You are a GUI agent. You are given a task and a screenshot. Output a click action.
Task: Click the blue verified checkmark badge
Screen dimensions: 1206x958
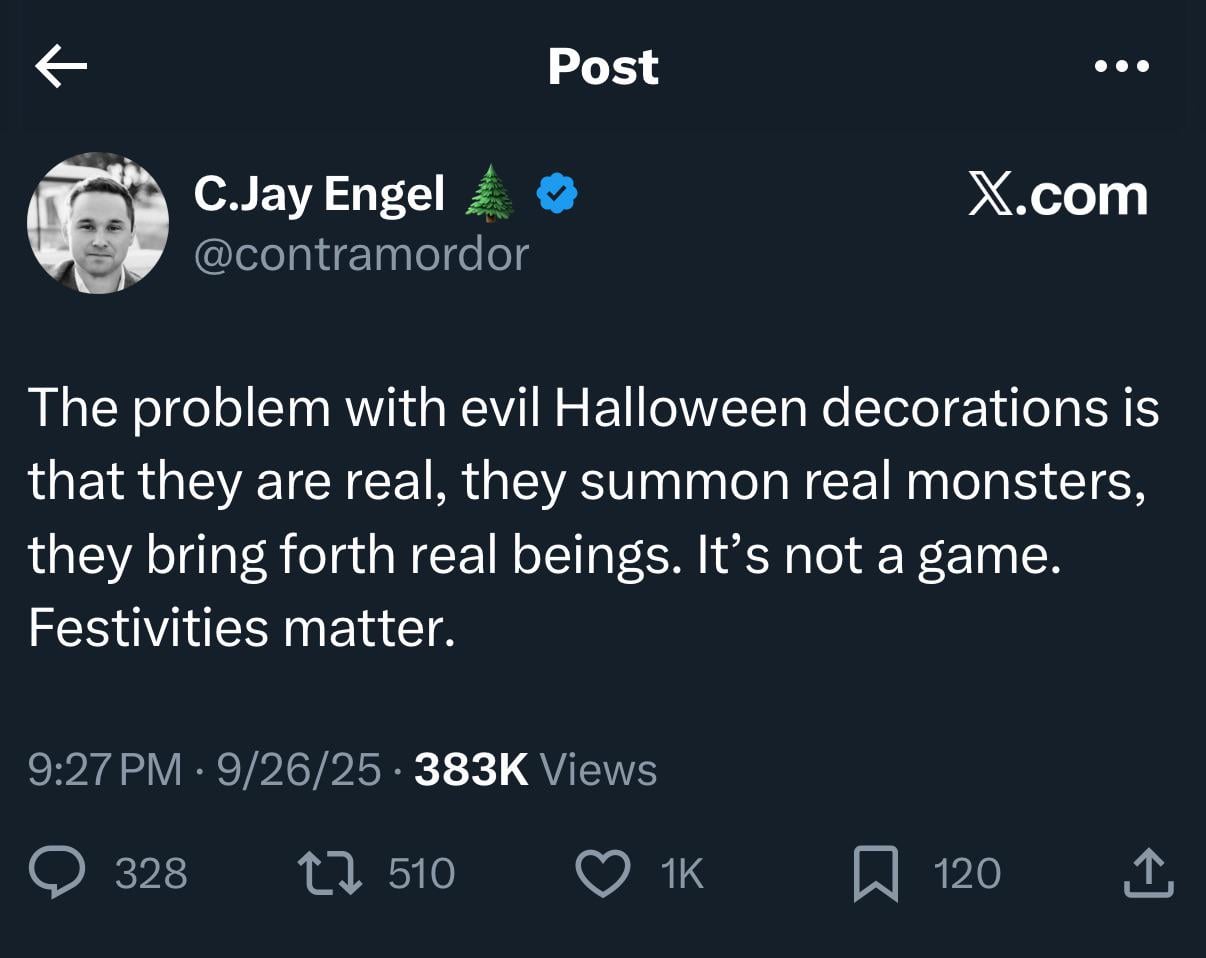point(557,194)
